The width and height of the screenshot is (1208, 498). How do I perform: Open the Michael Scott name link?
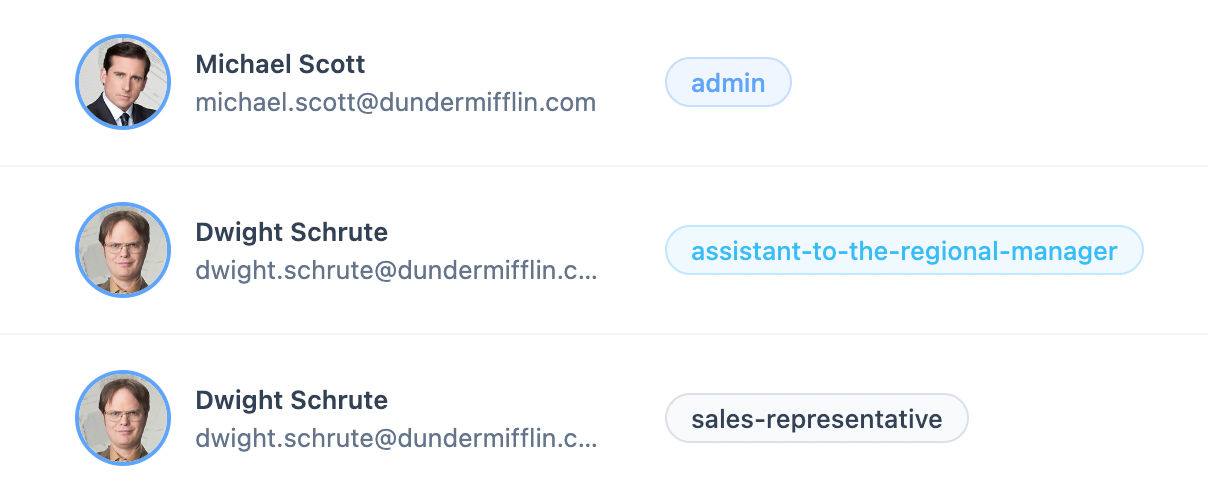(x=280, y=64)
